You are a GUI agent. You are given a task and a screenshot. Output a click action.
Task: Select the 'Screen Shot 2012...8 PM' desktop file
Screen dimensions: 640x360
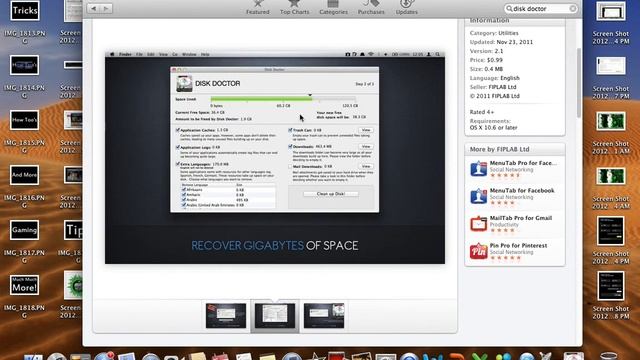[611, 286]
